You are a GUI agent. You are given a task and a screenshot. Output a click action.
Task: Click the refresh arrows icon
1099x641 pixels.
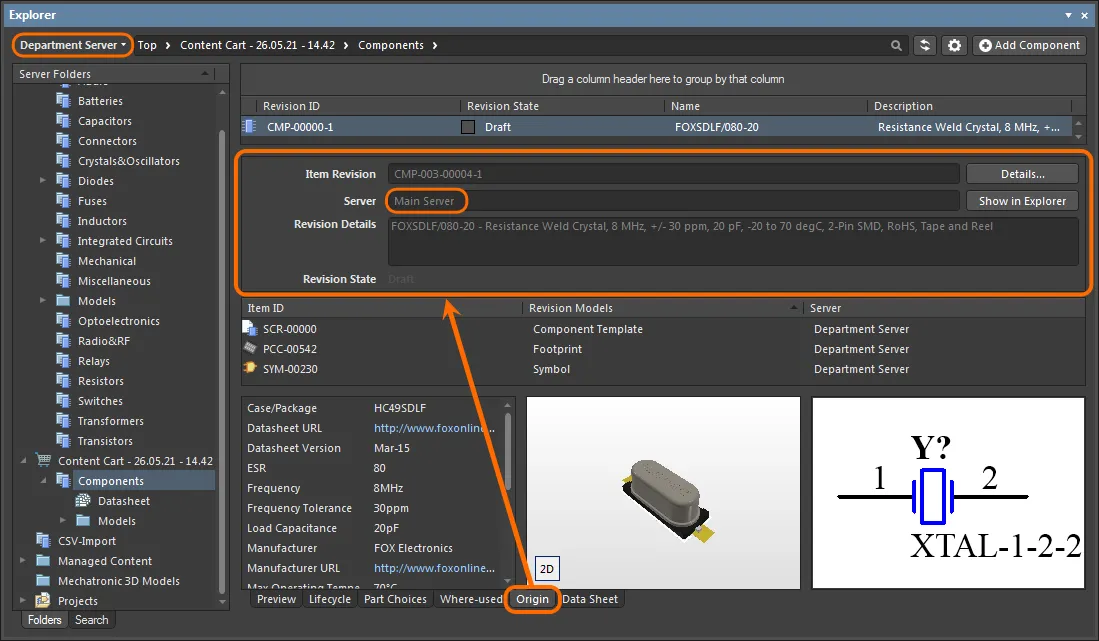(x=925, y=46)
